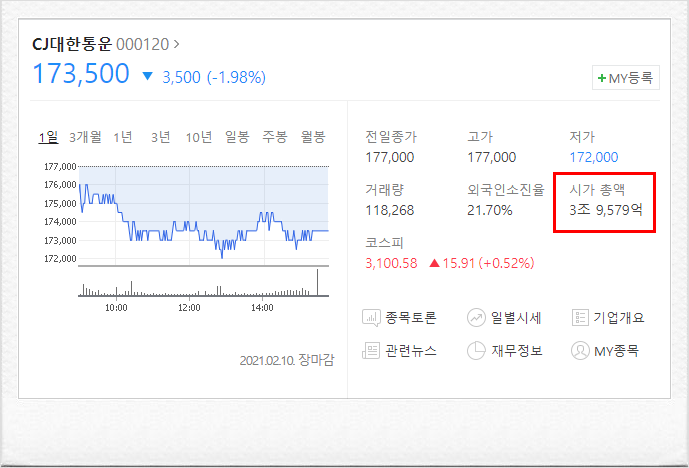Screen dimensions: 689x468
Task: Click the 전일종가 value 177,000
Action: (x=390, y=157)
